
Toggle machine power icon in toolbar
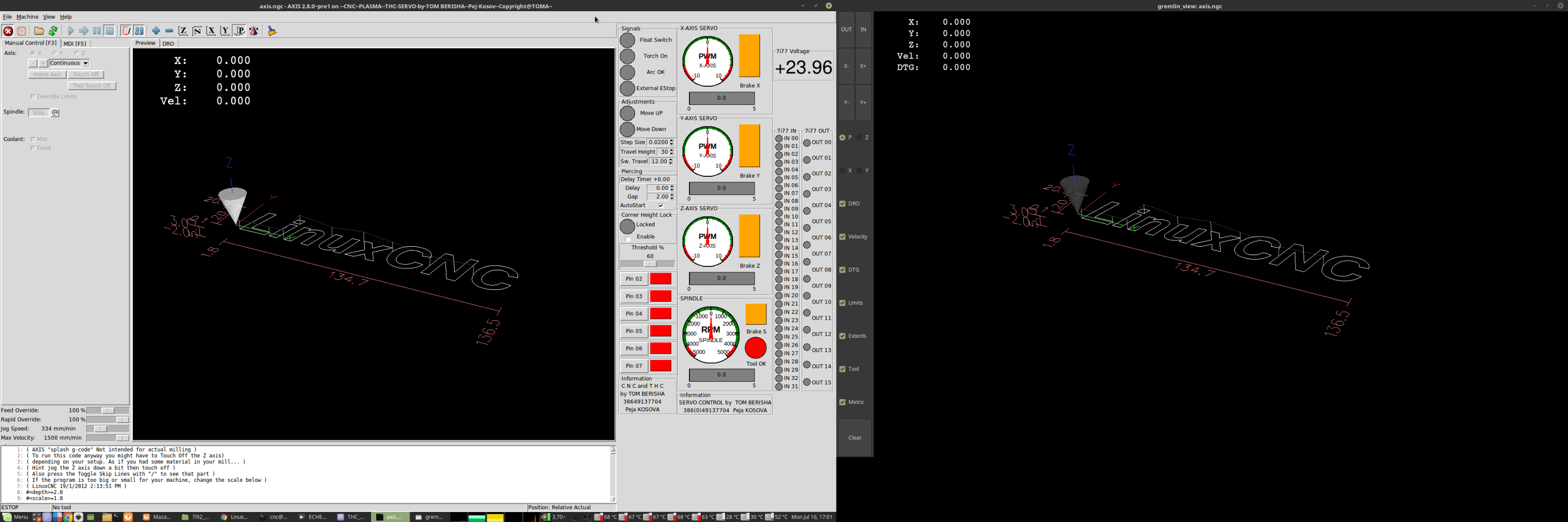(22, 31)
